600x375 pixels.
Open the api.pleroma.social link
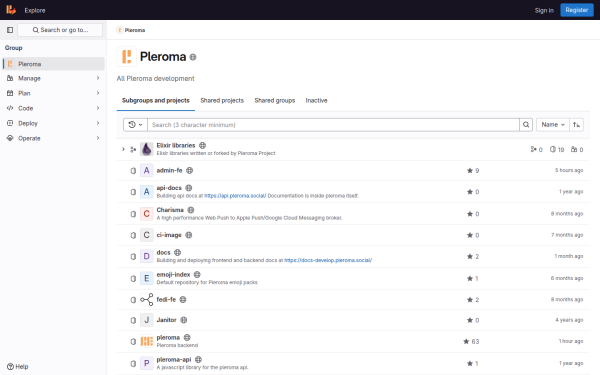point(235,196)
